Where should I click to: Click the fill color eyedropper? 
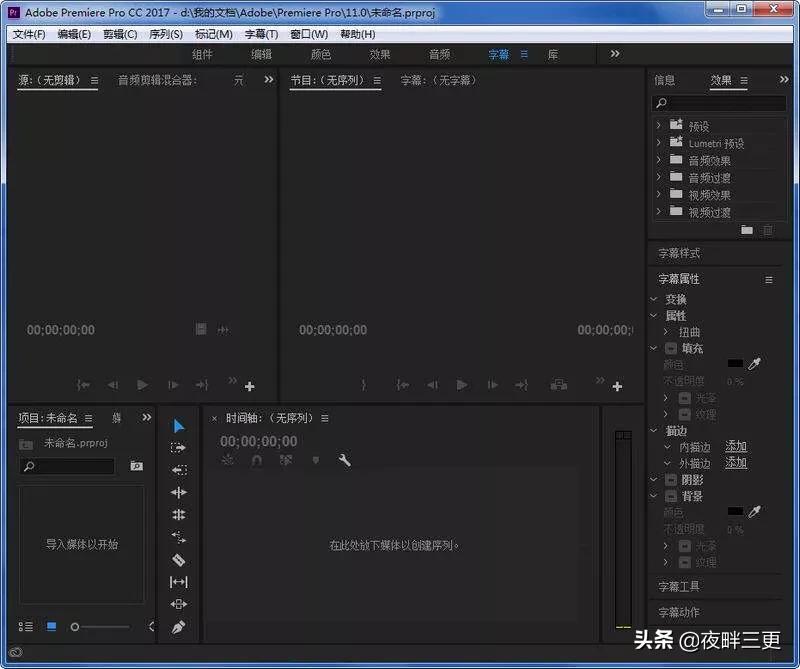coord(754,363)
